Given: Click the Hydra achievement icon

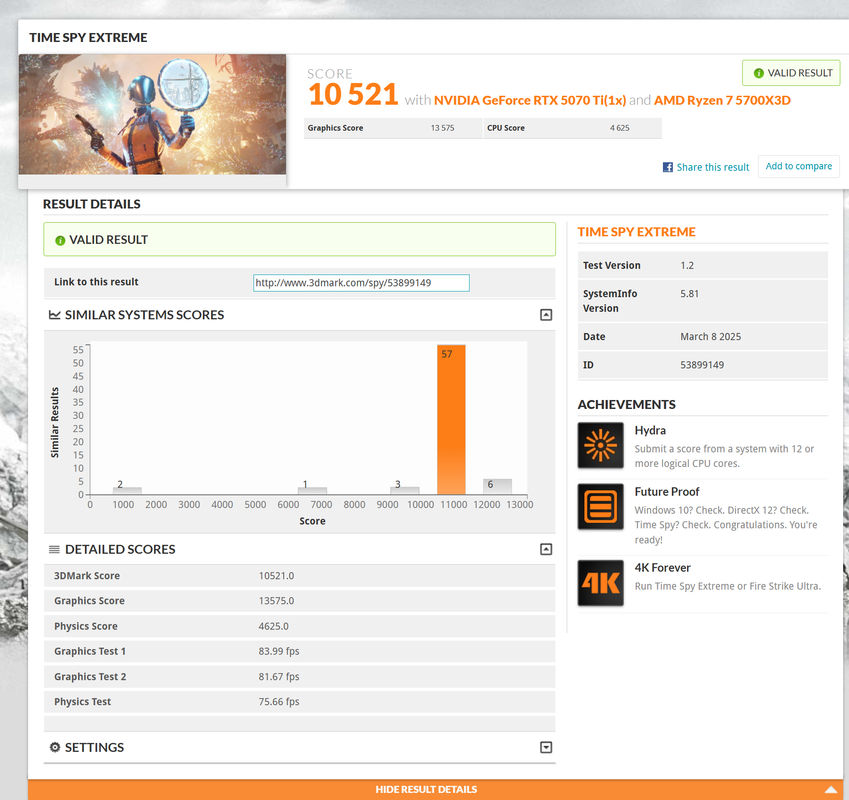Looking at the screenshot, I should click(600, 445).
